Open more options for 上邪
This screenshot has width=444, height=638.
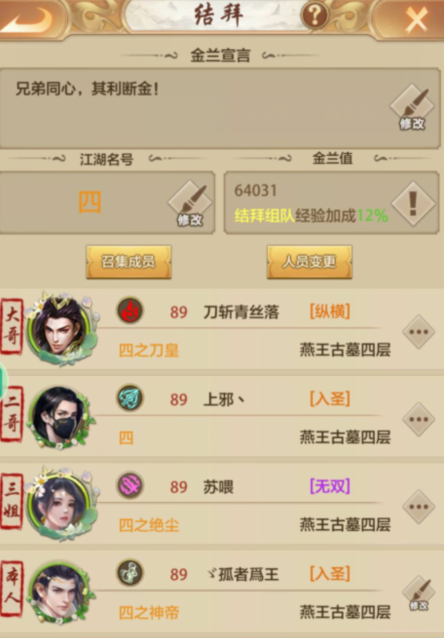[419, 419]
